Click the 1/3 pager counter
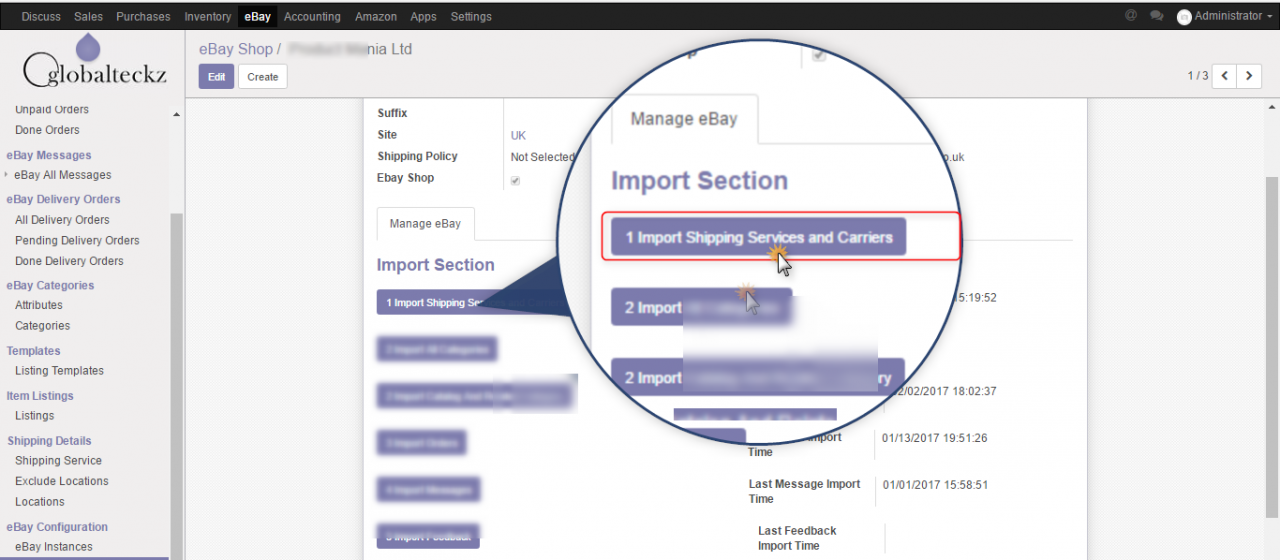The height and width of the screenshot is (560, 1280). (1197, 76)
